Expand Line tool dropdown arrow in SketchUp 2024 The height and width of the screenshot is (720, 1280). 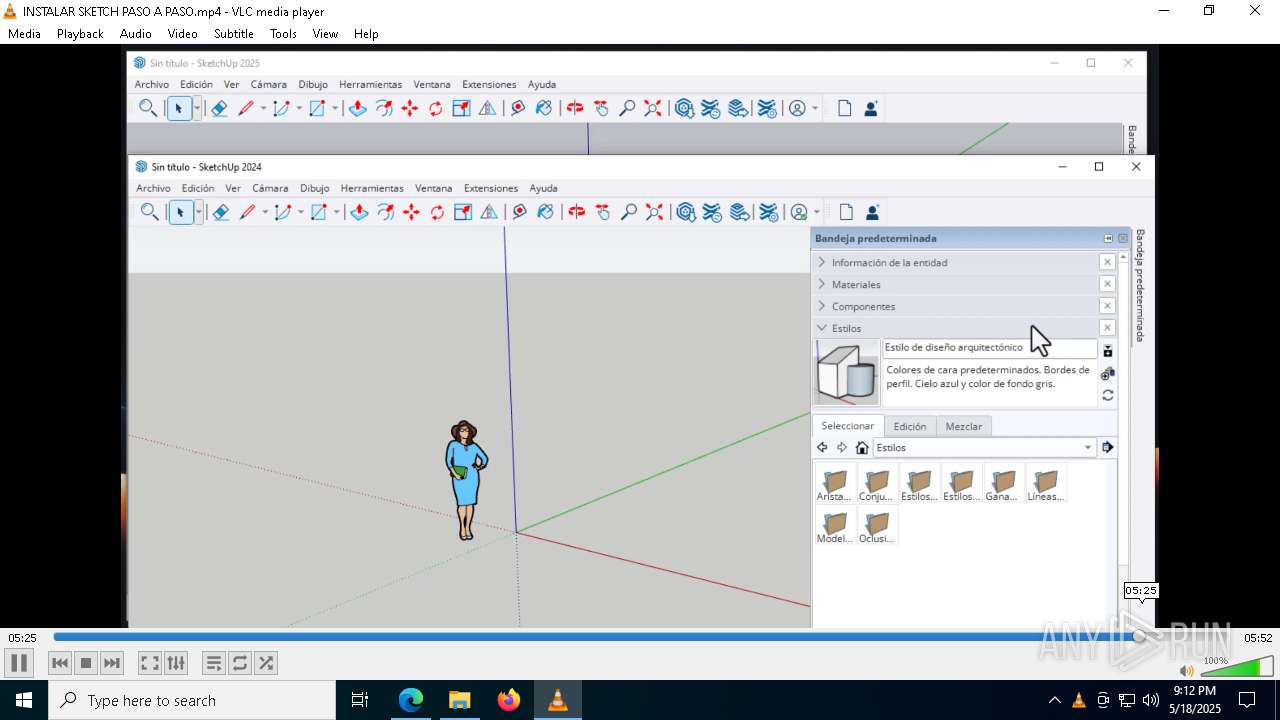(265, 212)
